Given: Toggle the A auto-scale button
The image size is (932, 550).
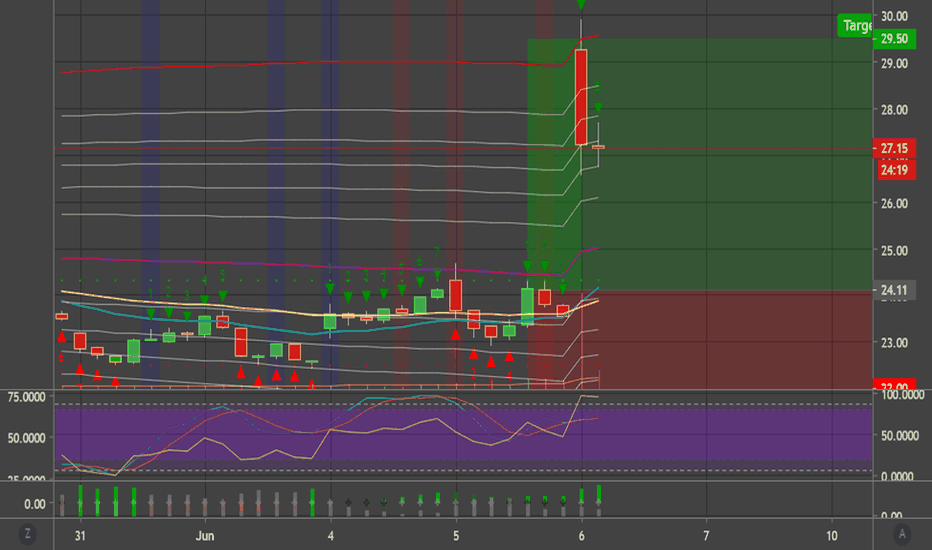Looking at the screenshot, I should tap(902, 534).
